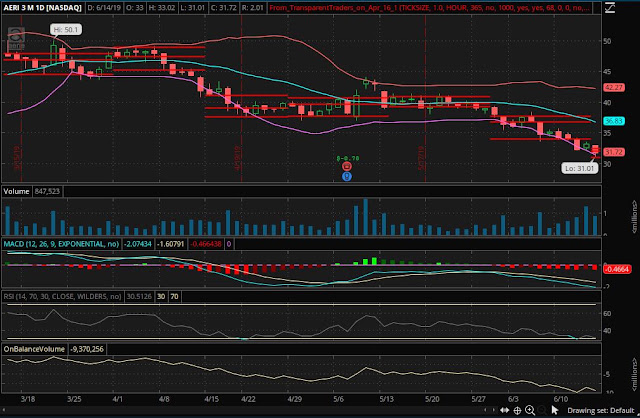Click the -0.466438 MACD diff value
640x418 pixels.
[206, 244]
